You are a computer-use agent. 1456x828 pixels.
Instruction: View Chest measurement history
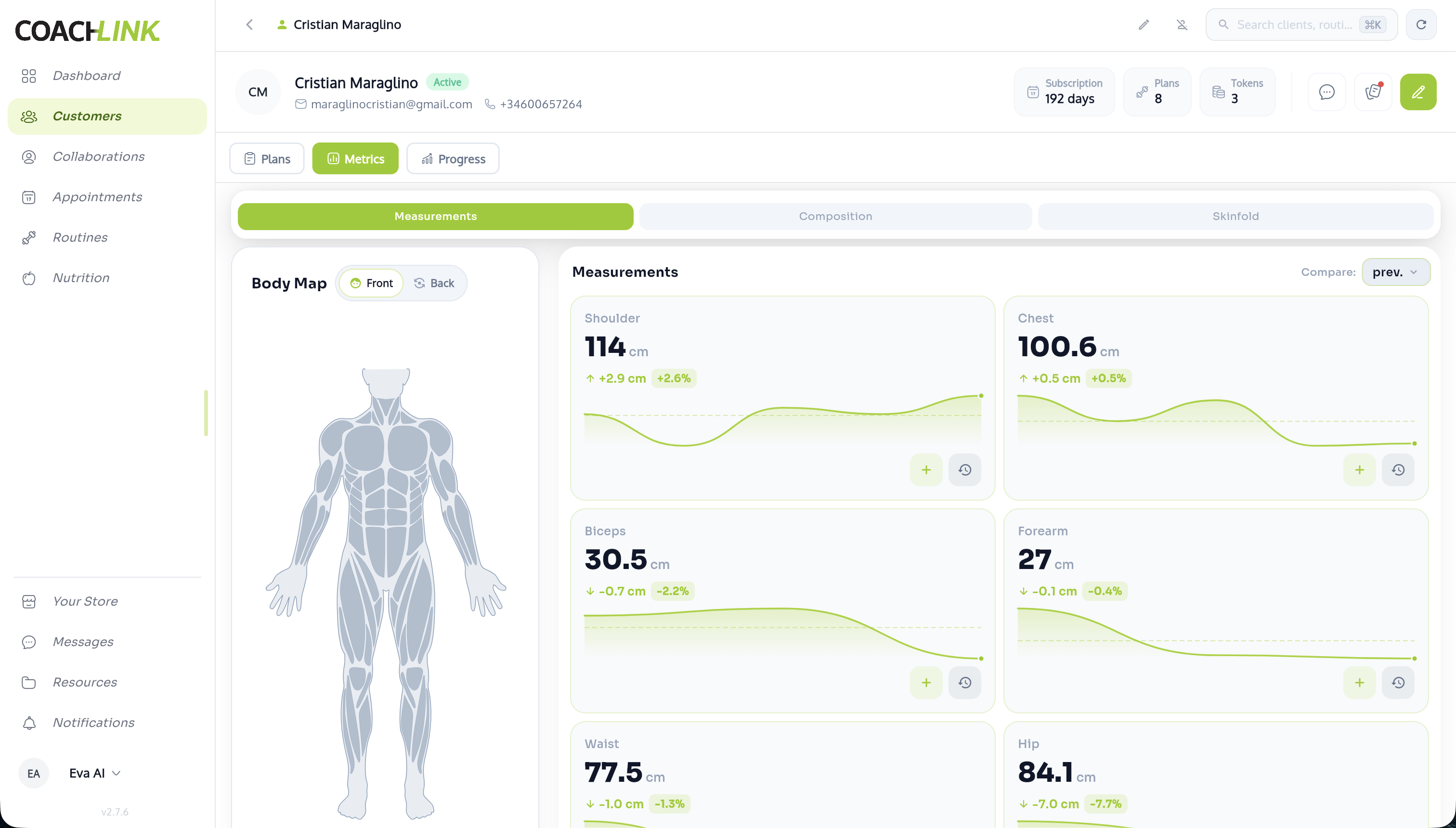click(x=1398, y=470)
